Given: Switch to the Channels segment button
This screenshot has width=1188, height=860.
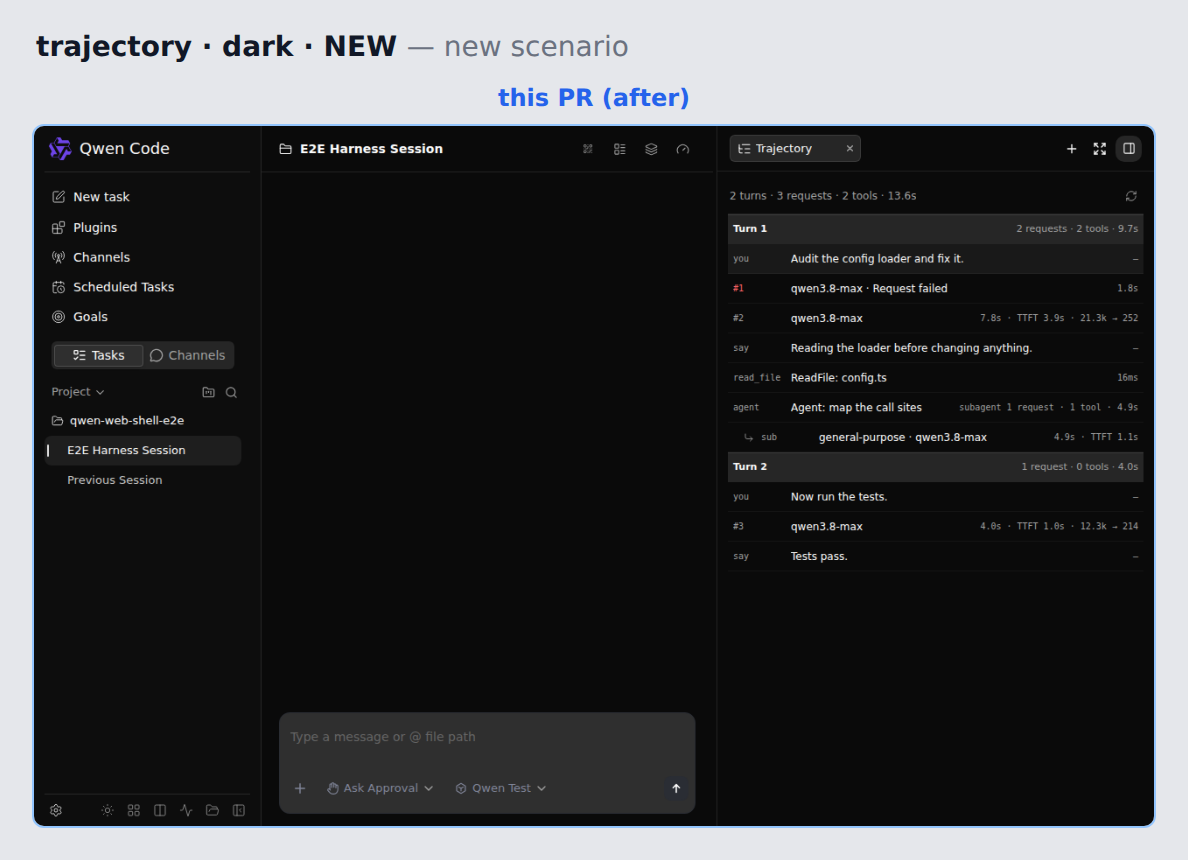Looking at the screenshot, I should click(187, 355).
